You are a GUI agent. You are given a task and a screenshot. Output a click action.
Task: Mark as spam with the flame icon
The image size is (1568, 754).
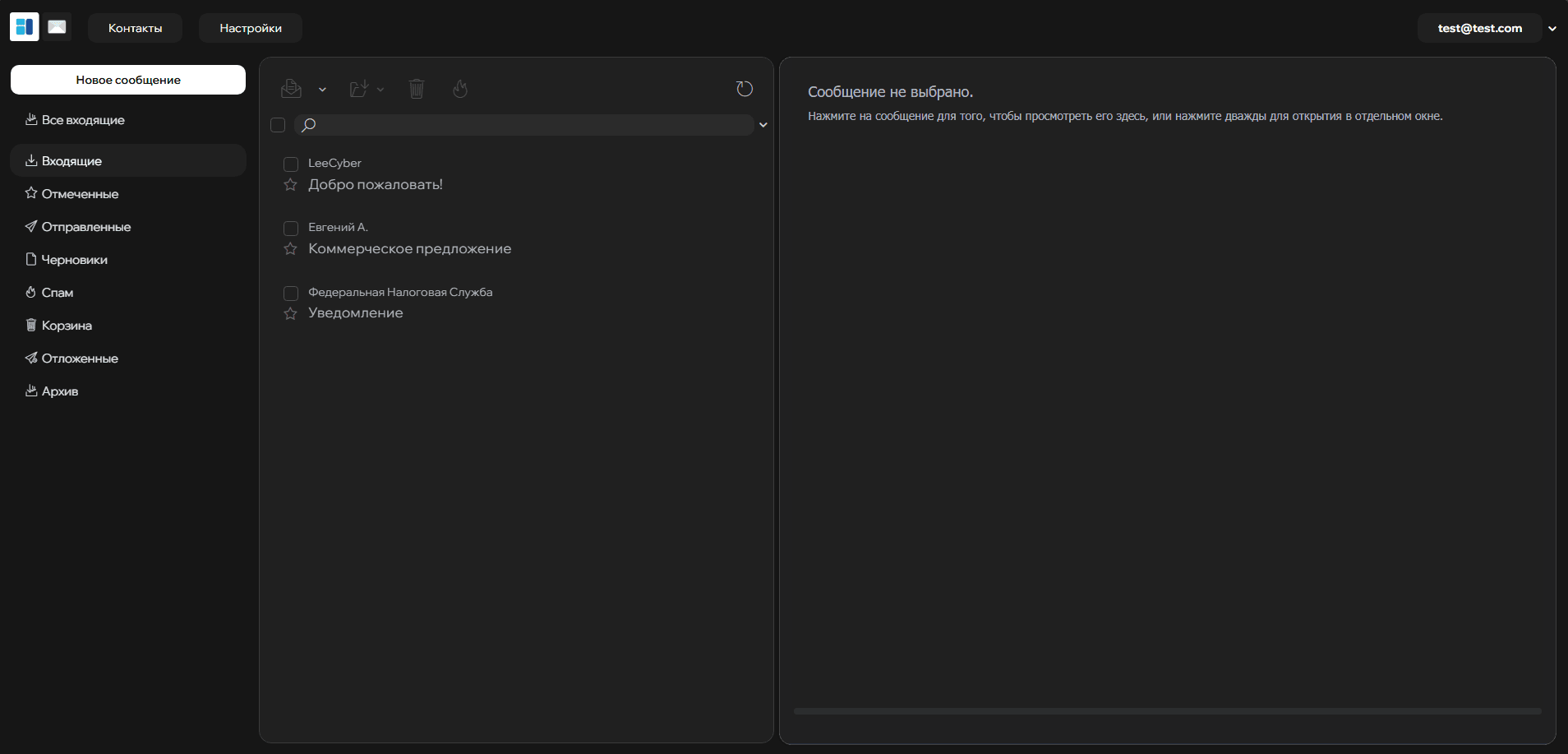(460, 89)
